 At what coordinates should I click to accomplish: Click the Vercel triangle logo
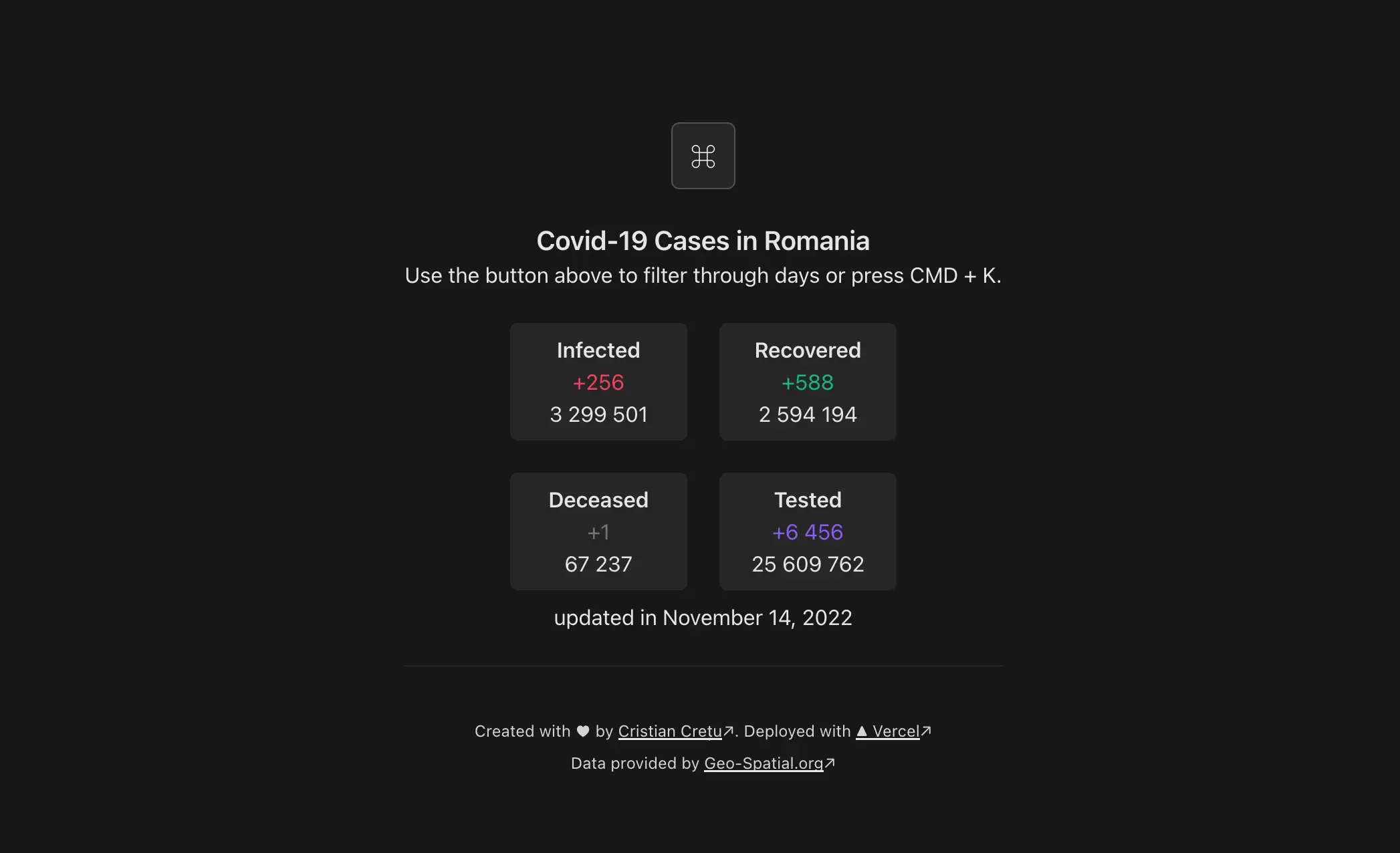[x=862, y=731]
